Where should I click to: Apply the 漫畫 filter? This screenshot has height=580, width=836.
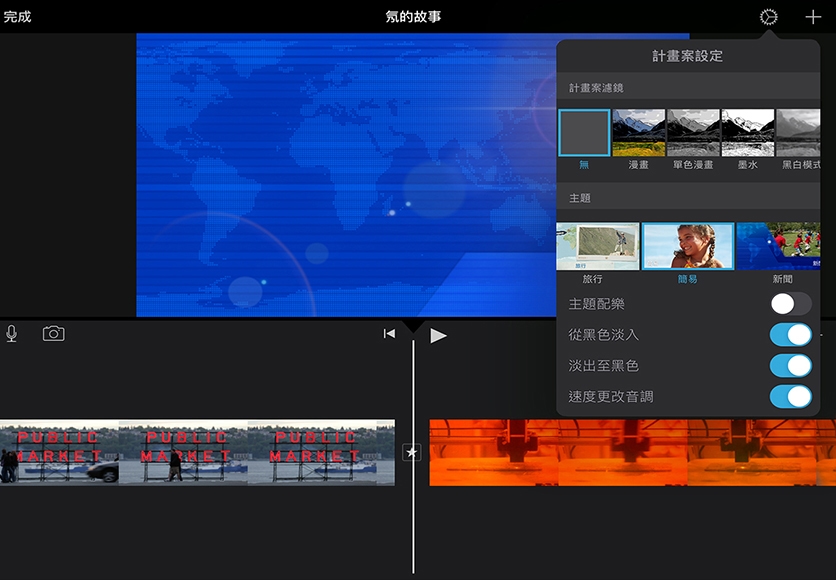coord(638,133)
